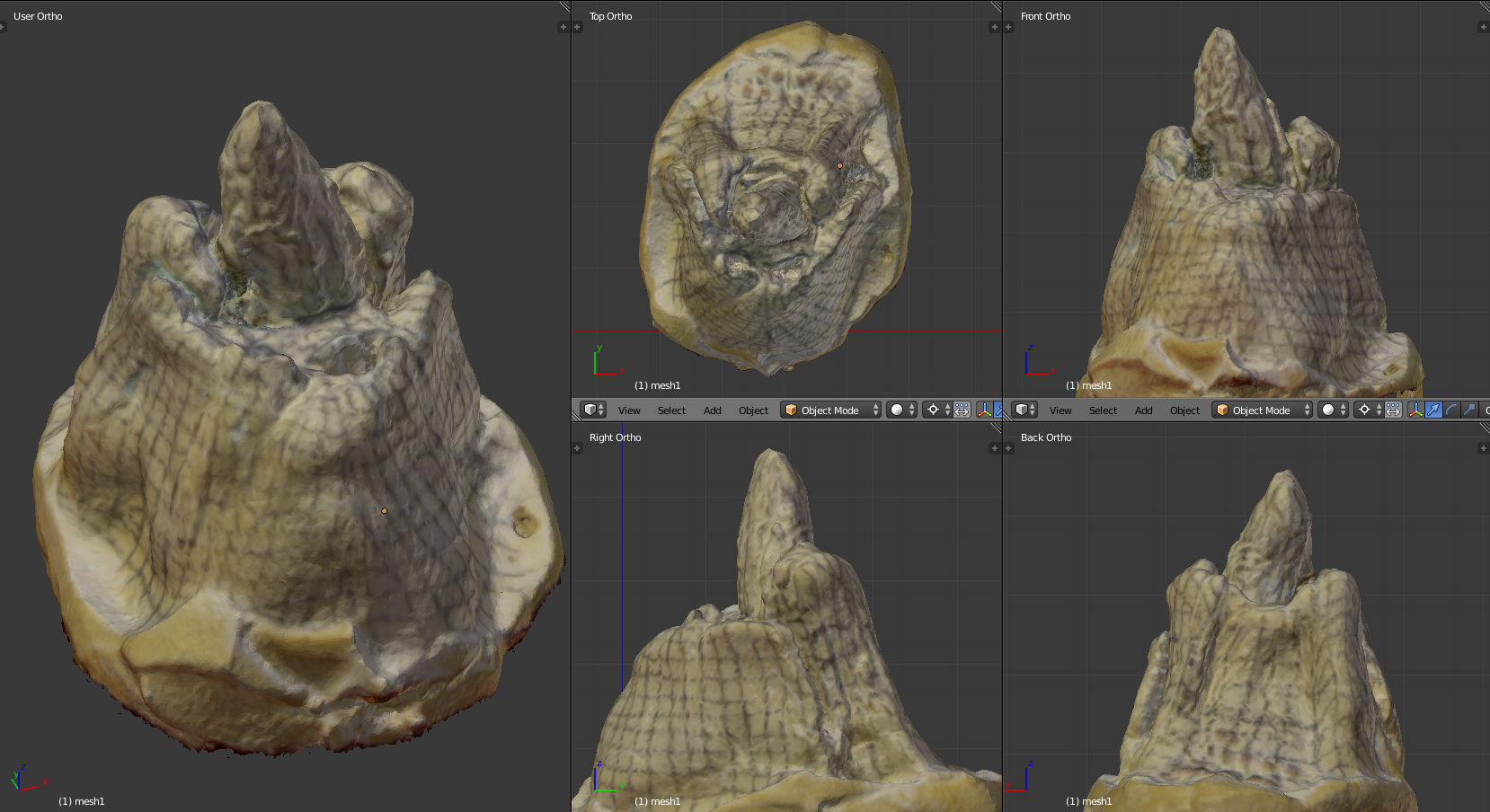
Task: Open Object menu in Front Ortho header
Action: click(1184, 410)
